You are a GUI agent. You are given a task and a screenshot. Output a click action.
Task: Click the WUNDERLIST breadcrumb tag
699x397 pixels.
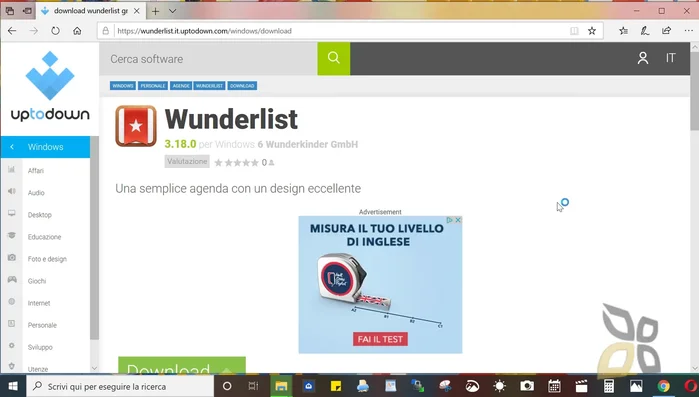[x=210, y=86]
